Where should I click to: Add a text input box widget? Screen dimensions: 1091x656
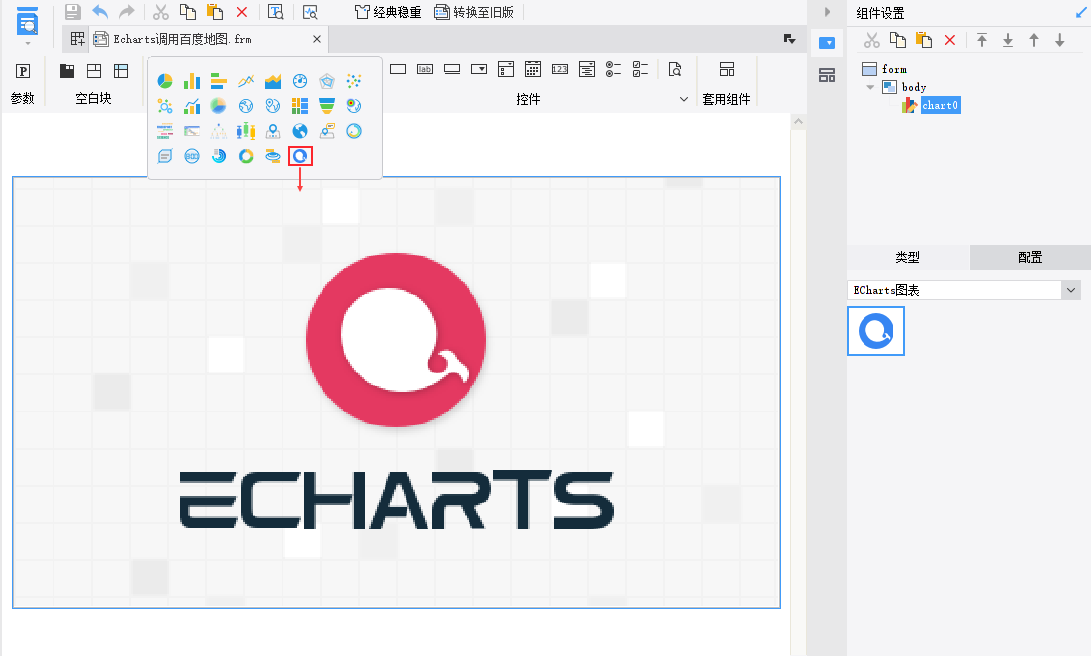(x=398, y=69)
